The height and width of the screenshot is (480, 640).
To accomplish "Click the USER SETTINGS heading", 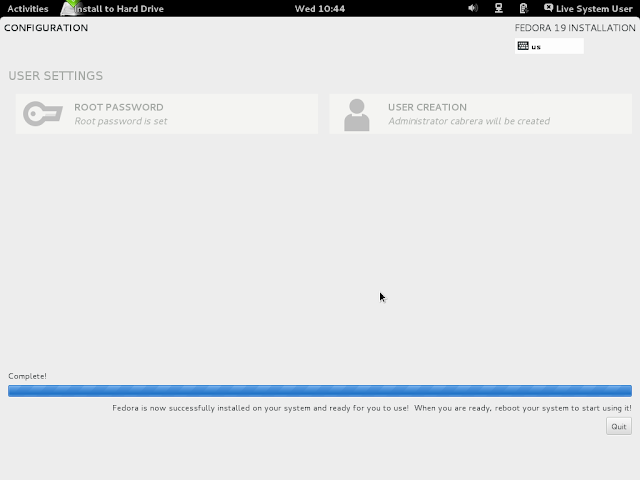I will 56,76.
